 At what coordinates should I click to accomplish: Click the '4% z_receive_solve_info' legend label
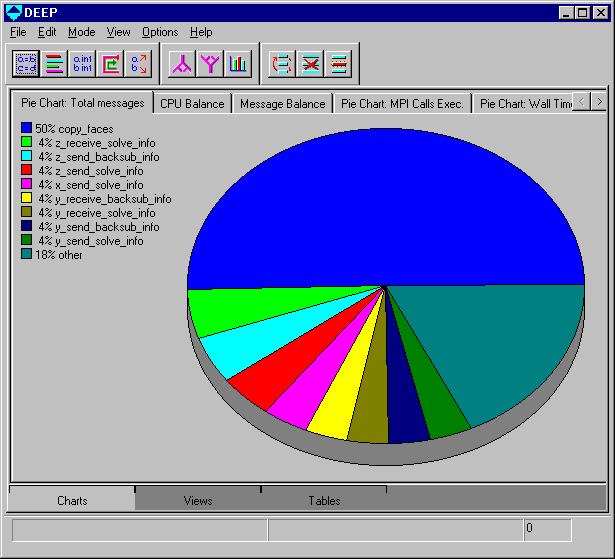coord(96,143)
